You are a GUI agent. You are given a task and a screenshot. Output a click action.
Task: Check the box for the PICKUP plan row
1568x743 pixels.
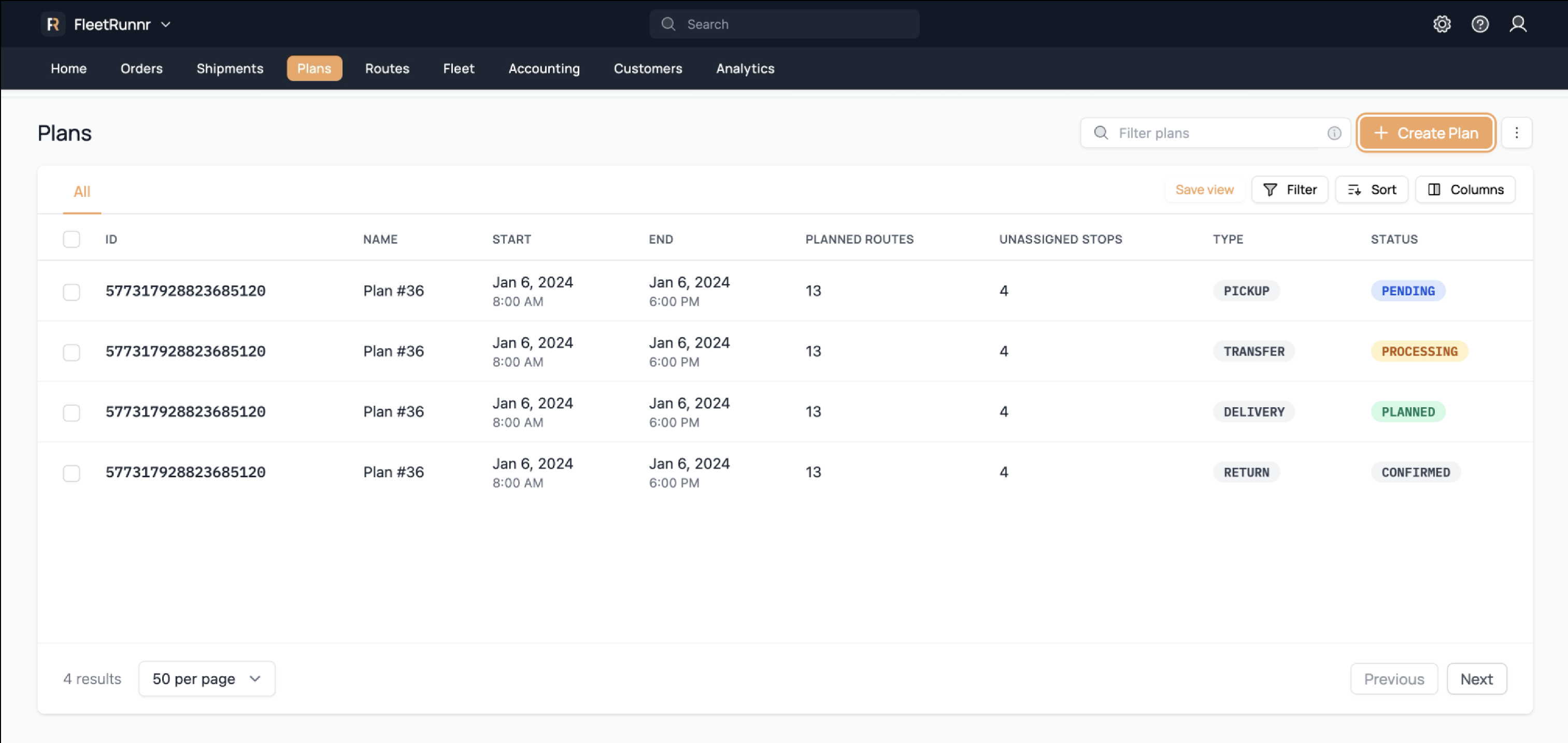(x=71, y=292)
